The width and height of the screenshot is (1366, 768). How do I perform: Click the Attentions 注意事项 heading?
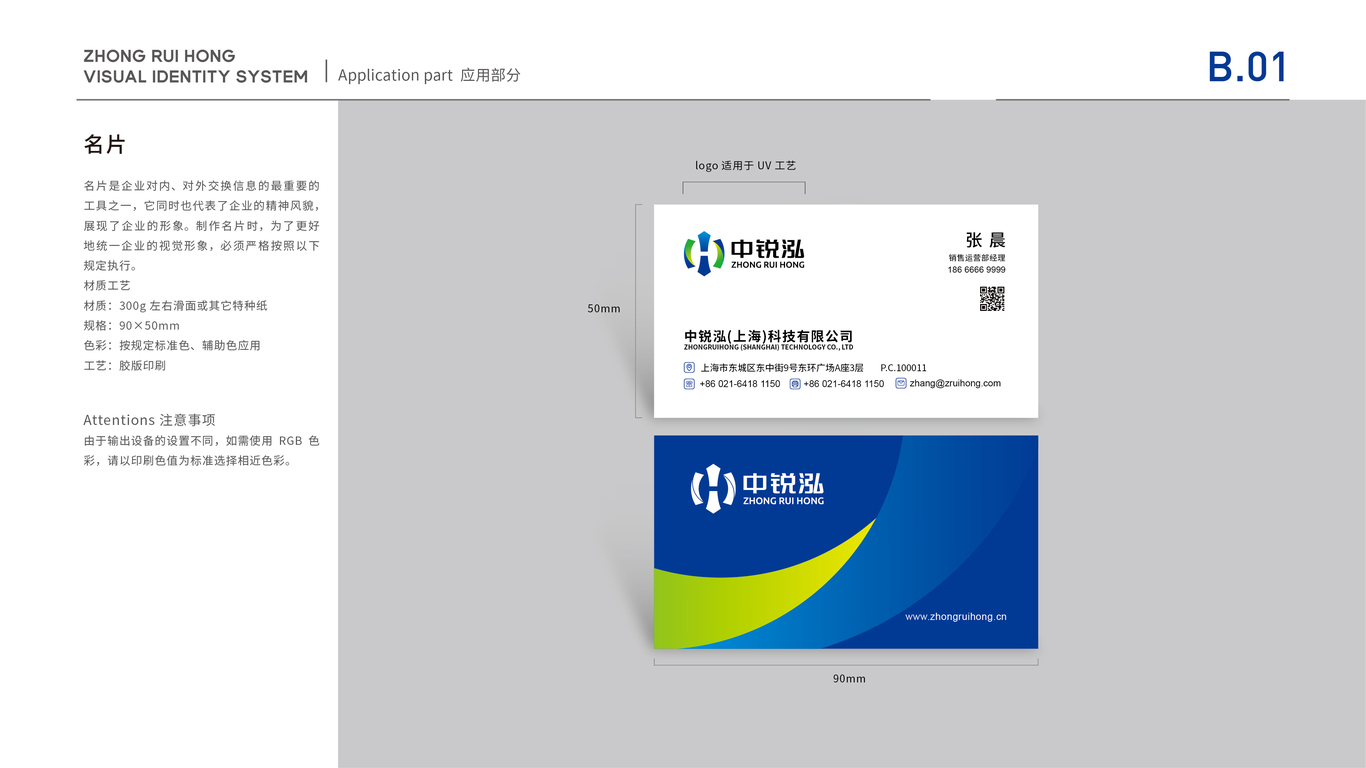[x=149, y=420]
